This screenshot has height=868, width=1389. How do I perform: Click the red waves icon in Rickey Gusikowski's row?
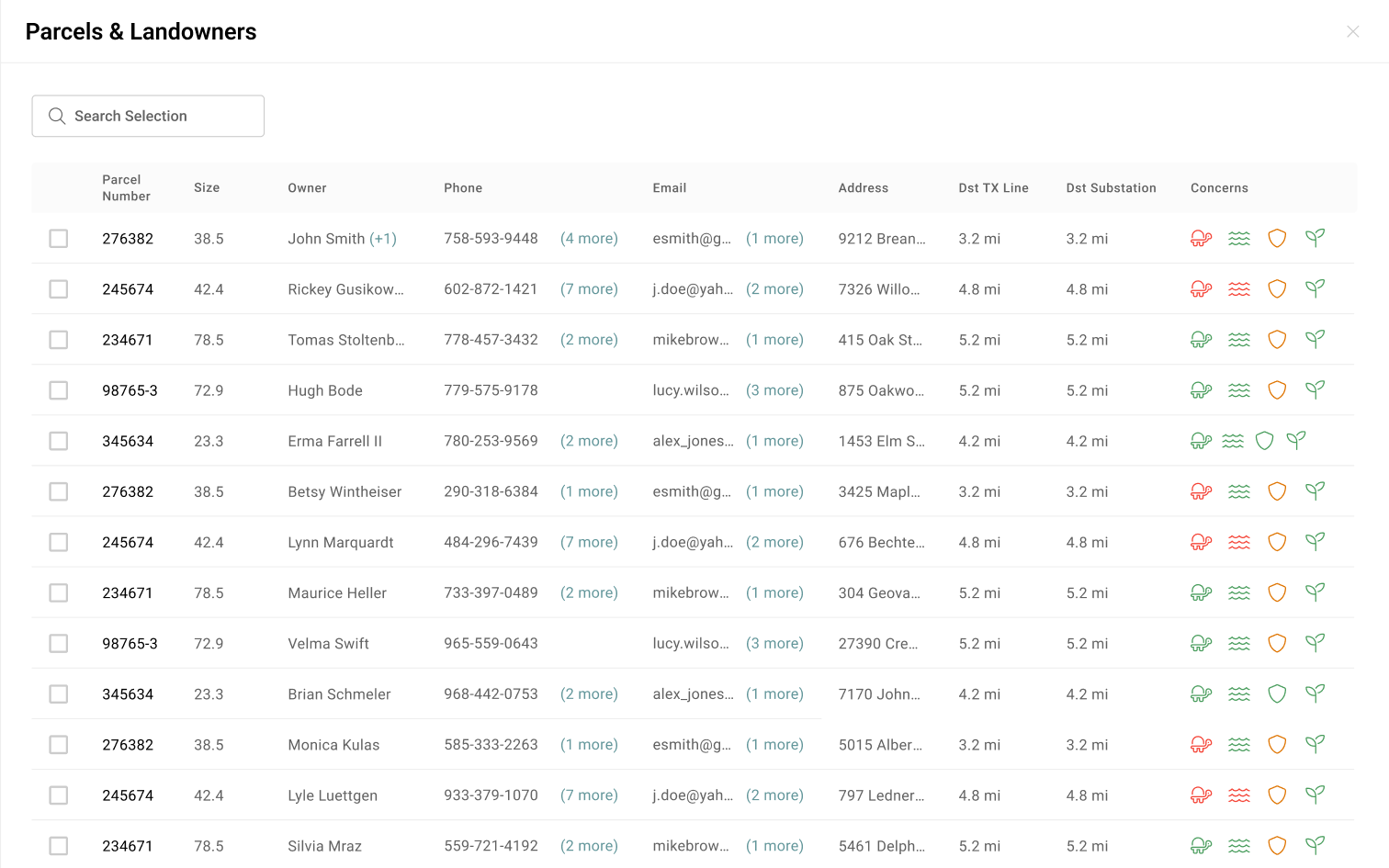1239,289
